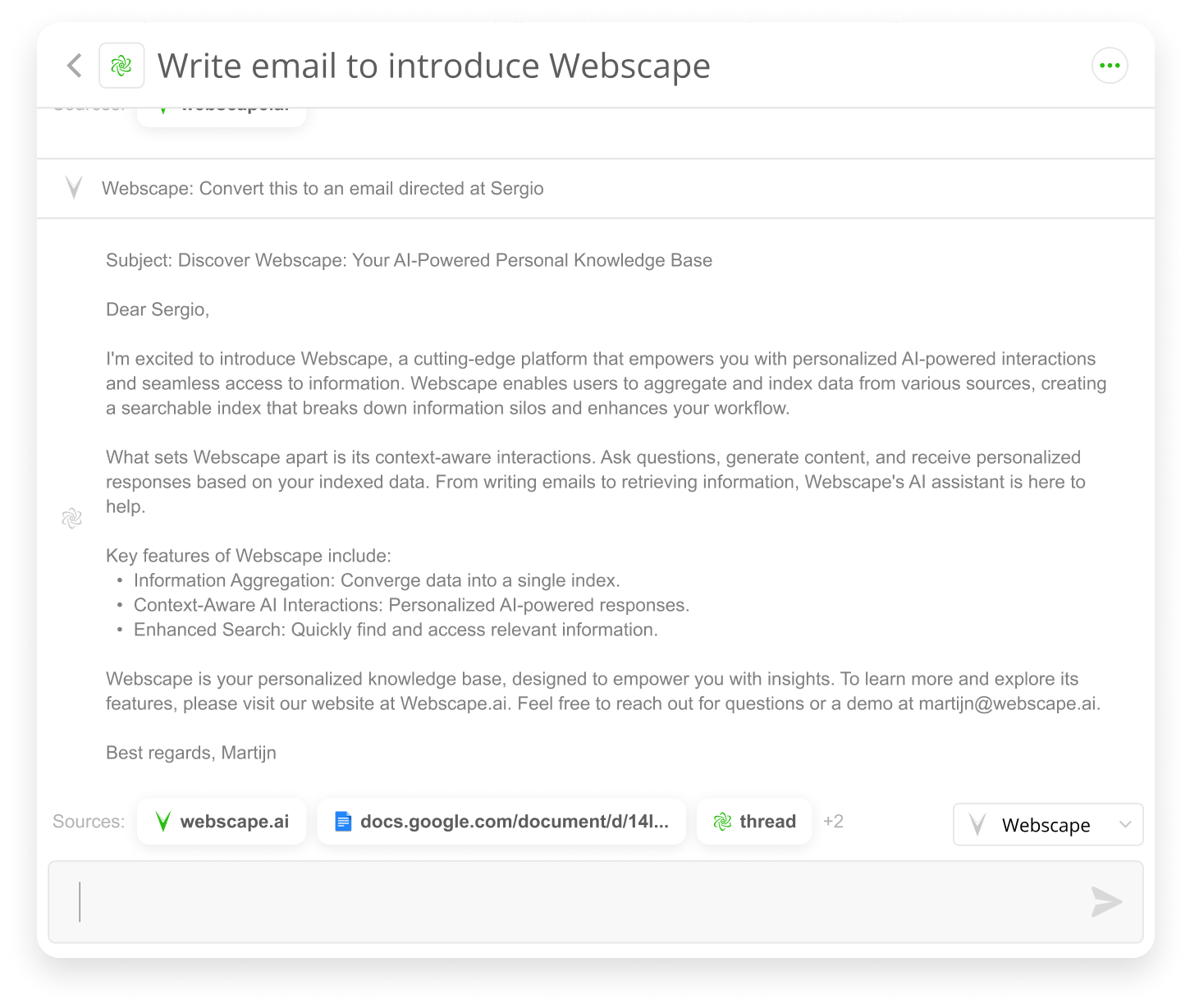The image size is (1190, 1008).
Task: Open the webscape.ai source chip
Action: click(x=222, y=822)
